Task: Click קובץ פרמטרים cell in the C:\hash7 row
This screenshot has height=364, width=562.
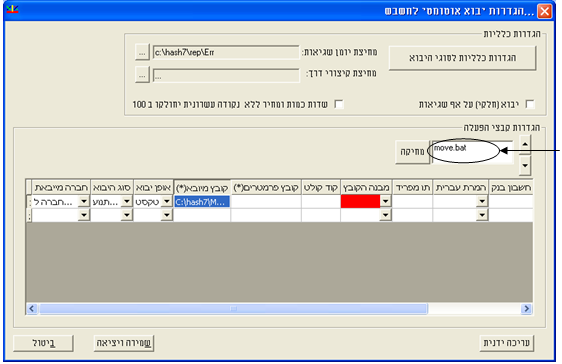Action: [266, 201]
